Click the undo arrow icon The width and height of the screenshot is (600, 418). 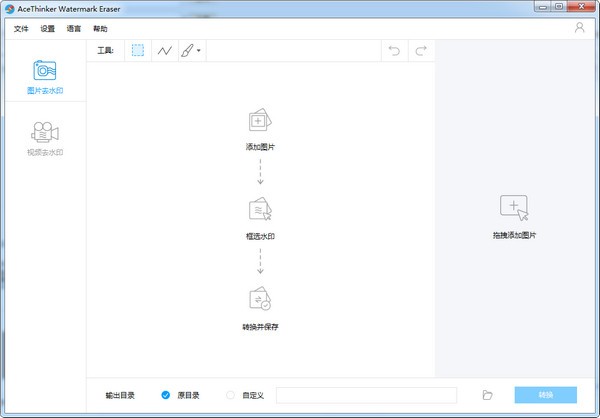click(395, 50)
